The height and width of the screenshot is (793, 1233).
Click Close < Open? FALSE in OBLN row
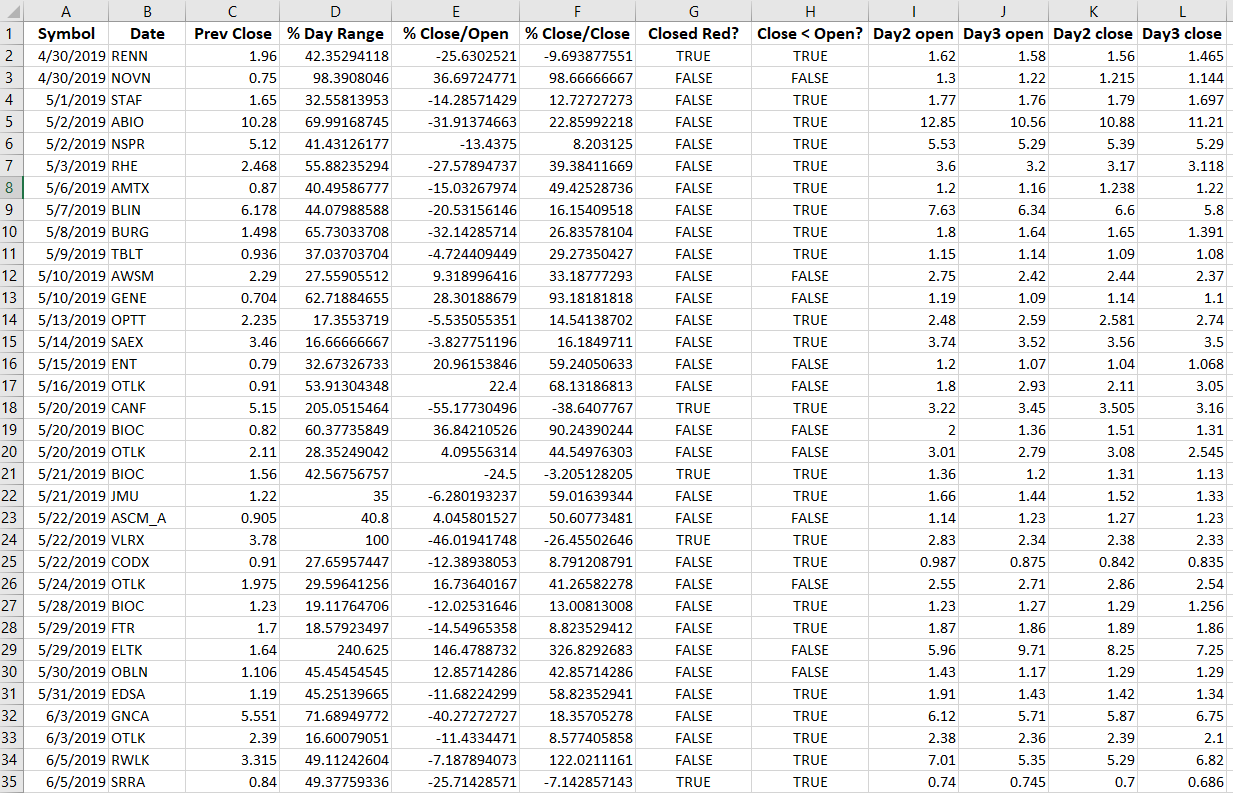pos(810,672)
